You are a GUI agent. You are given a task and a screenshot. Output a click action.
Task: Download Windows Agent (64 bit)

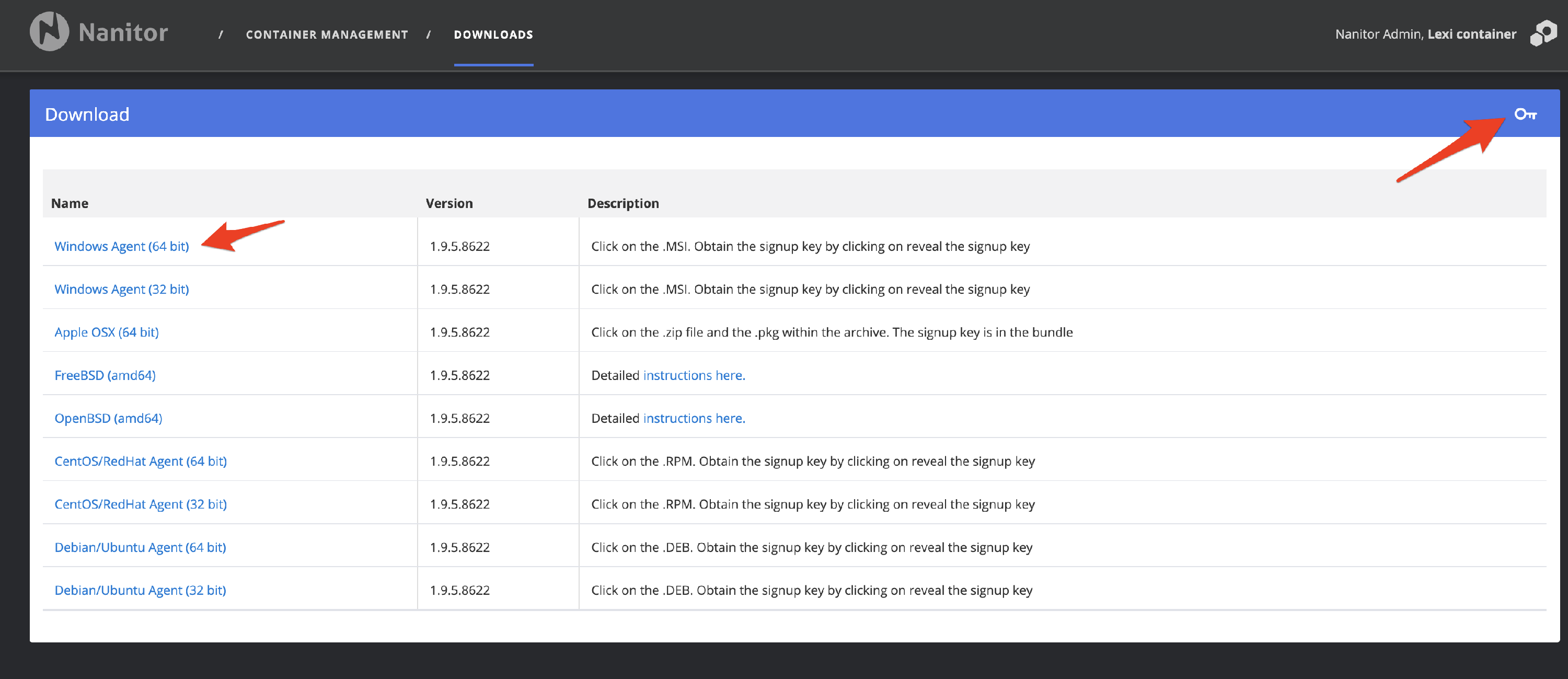(x=122, y=246)
